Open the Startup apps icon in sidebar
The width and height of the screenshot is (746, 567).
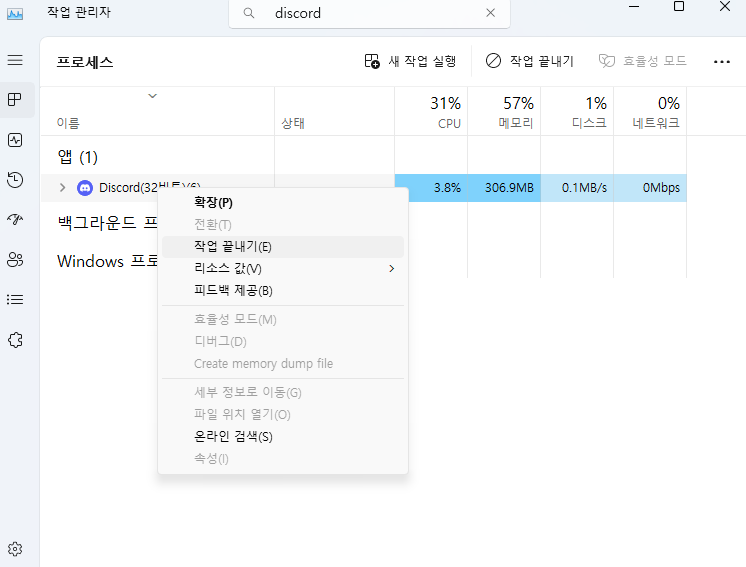pos(15,220)
